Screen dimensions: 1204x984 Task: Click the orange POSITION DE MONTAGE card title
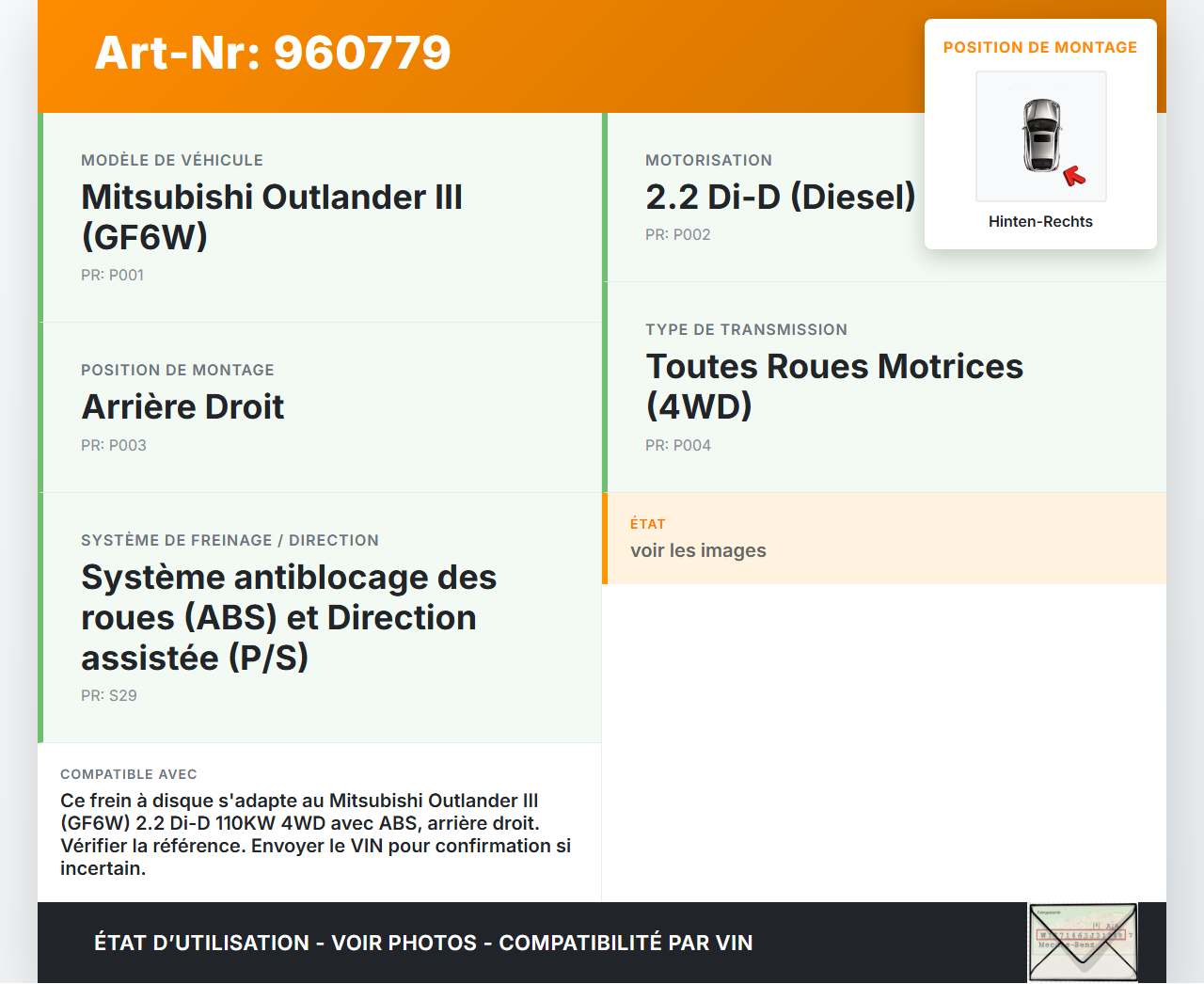coord(1039,48)
